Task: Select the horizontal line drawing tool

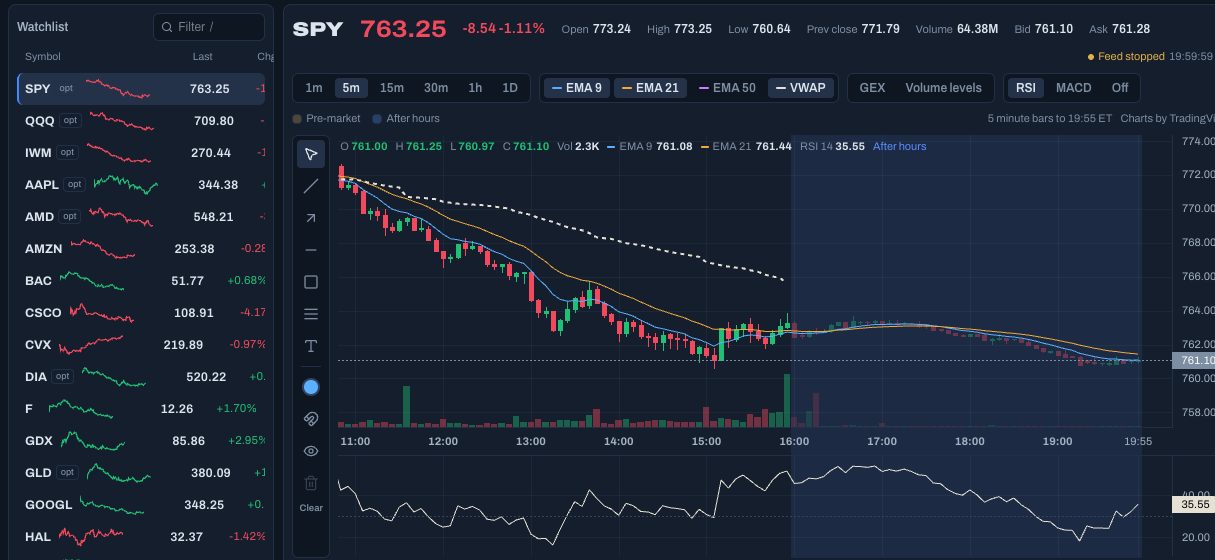Action: pyautogui.click(x=311, y=250)
